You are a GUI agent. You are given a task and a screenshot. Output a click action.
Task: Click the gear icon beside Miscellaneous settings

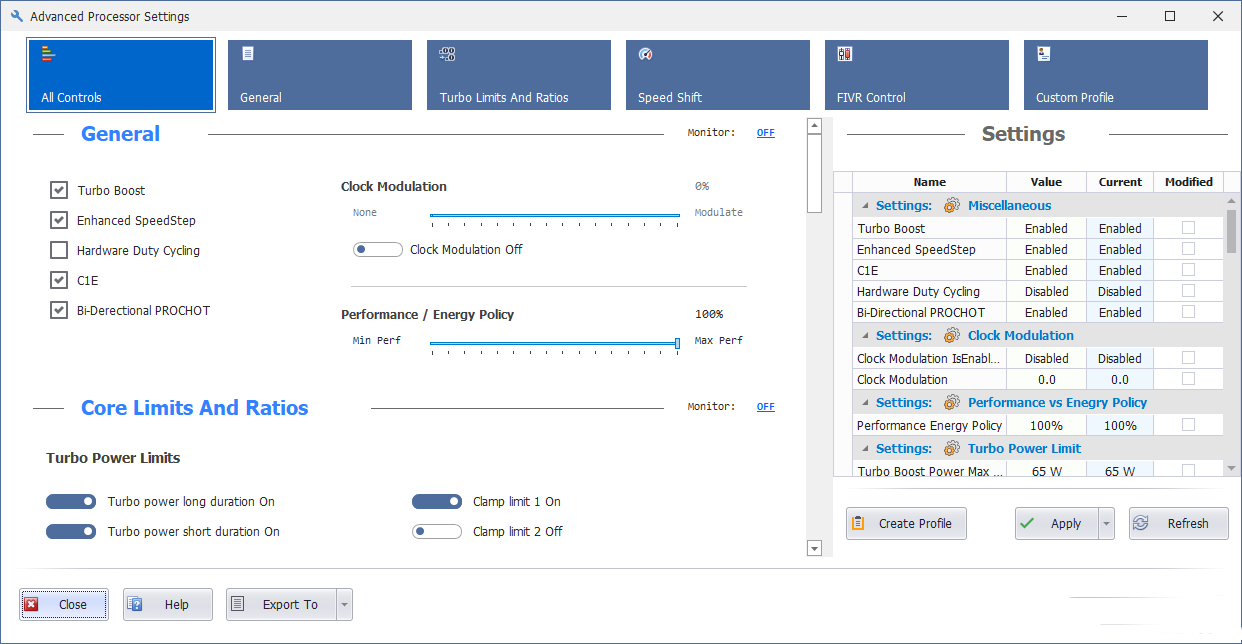pyautogui.click(x=950, y=205)
